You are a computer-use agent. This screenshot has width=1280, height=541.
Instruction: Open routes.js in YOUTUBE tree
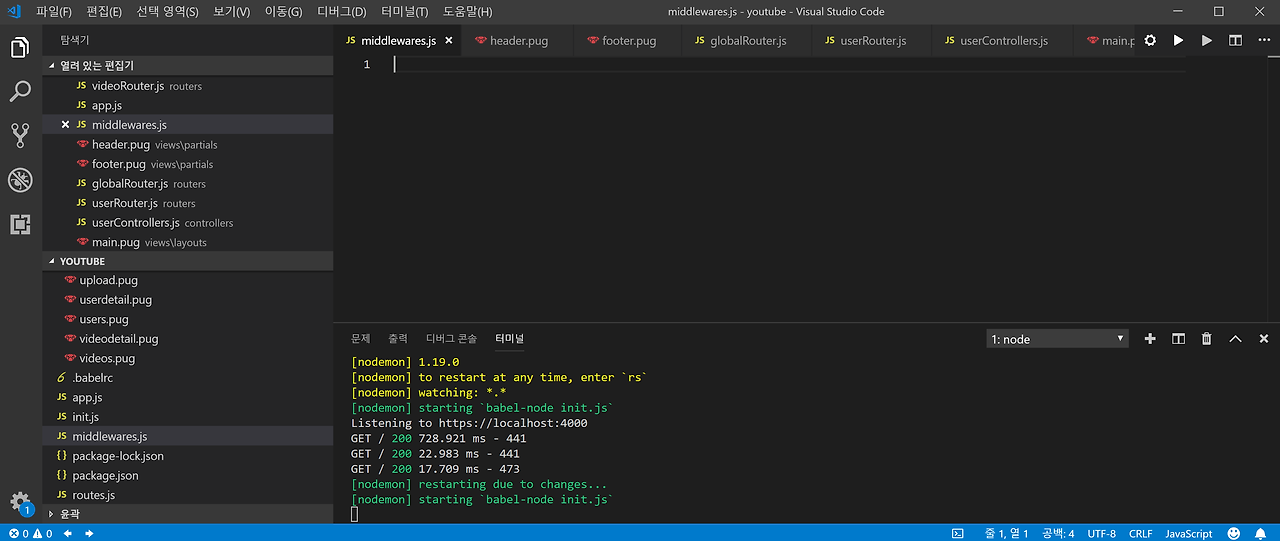pyautogui.click(x=187, y=495)
